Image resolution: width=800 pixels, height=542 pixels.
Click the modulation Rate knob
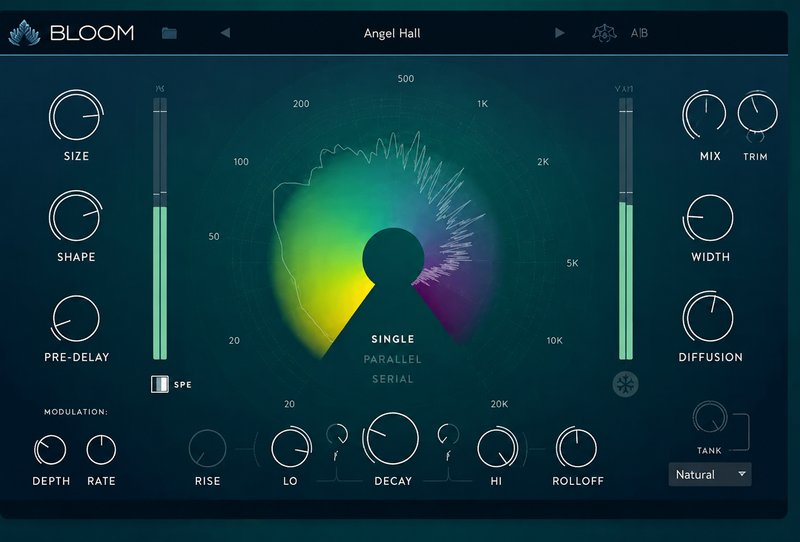101,450
